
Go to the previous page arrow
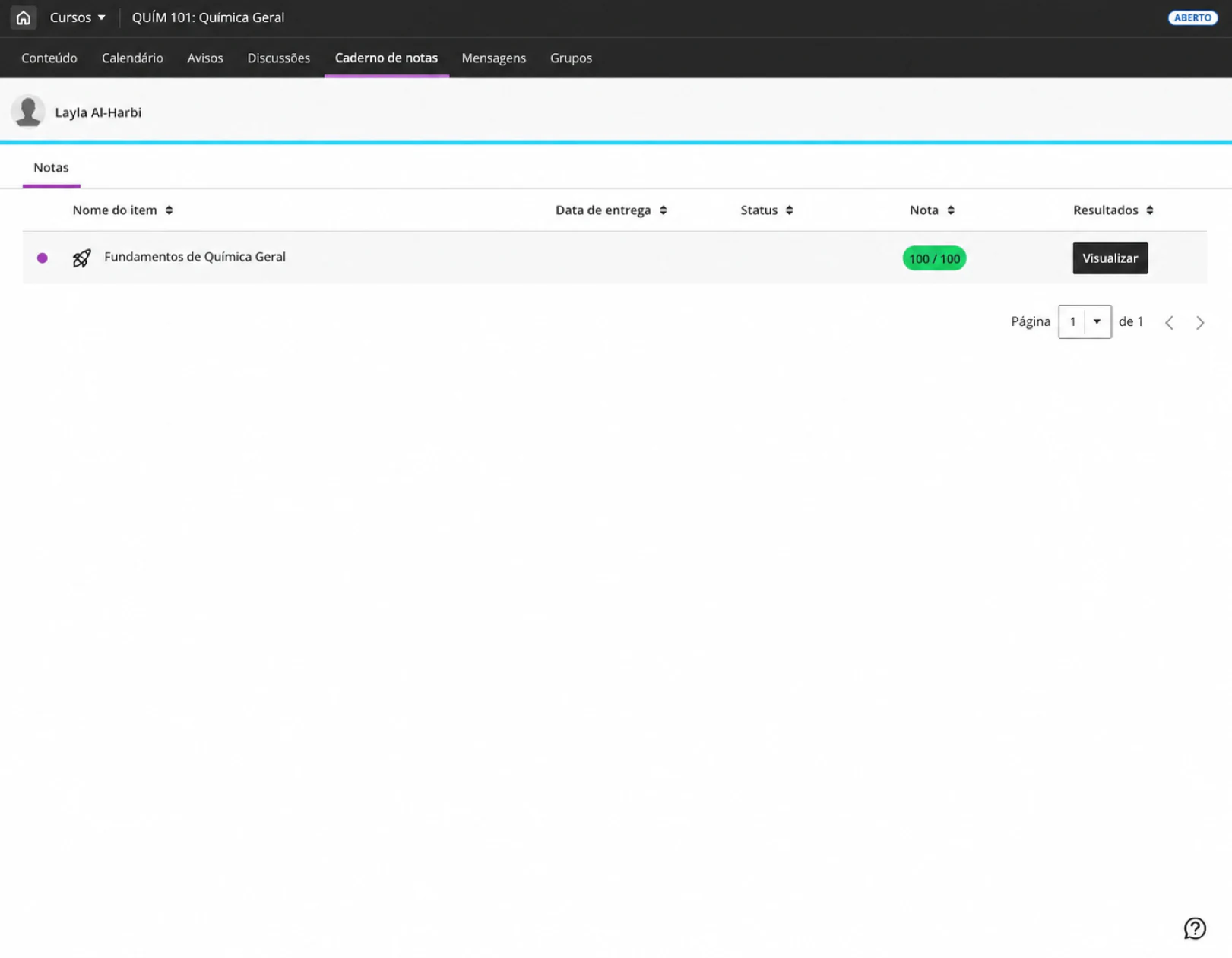click(1169, 323)
